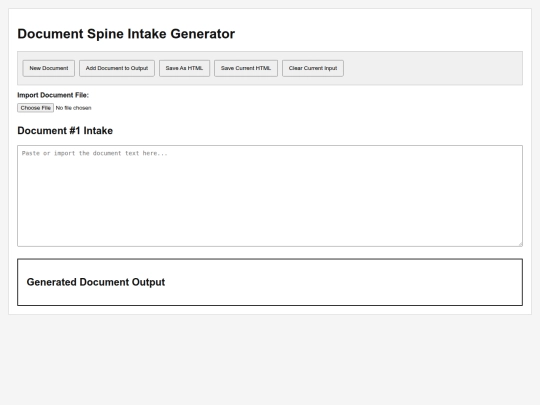Viewport: 540px width, 405px height.
Task: Click the 'No file chosen' text
Action: coord(73,108)
